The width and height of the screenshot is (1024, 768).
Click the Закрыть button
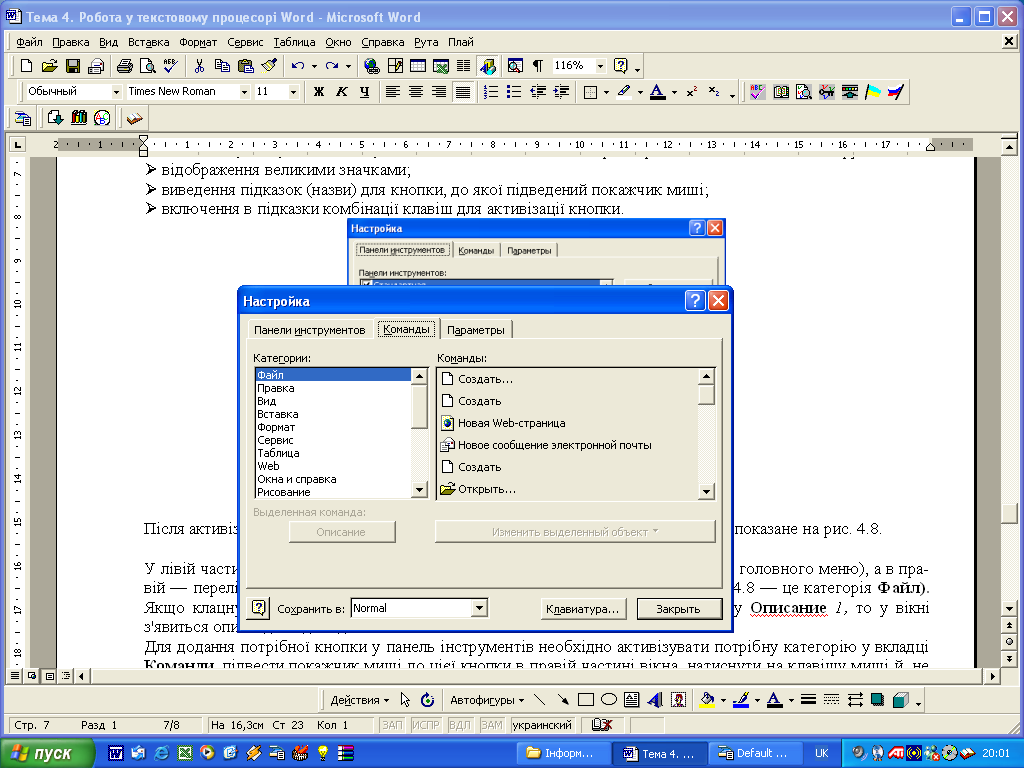tap(679, 609)
